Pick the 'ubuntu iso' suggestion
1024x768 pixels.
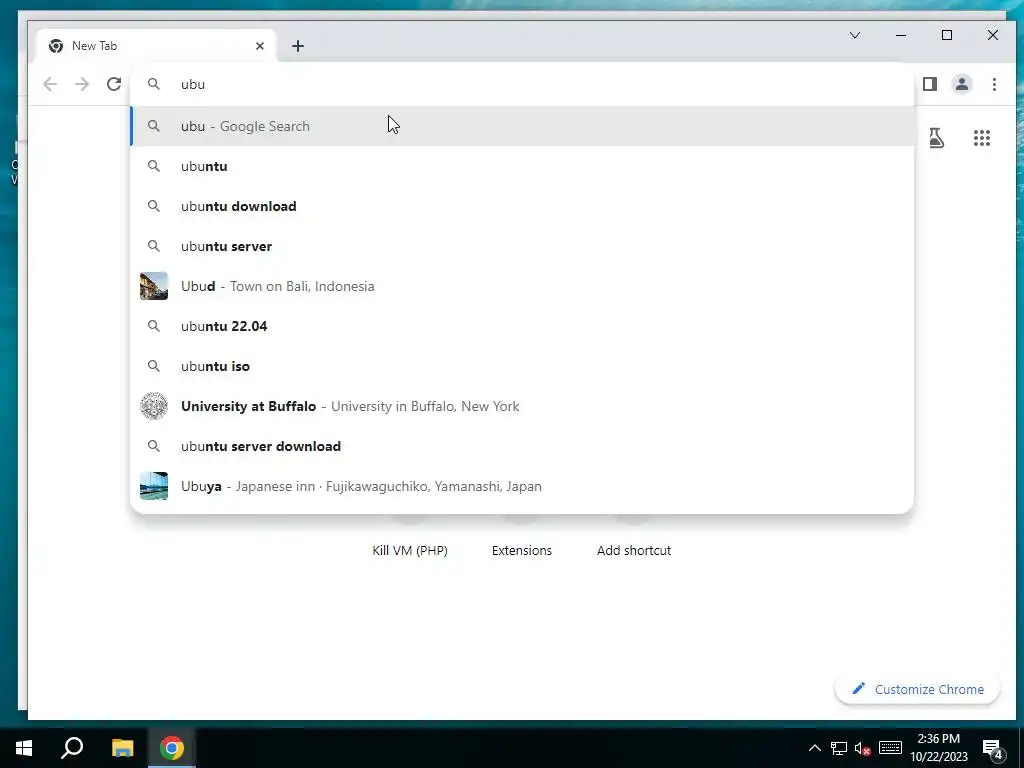click(x=522, y=366)
